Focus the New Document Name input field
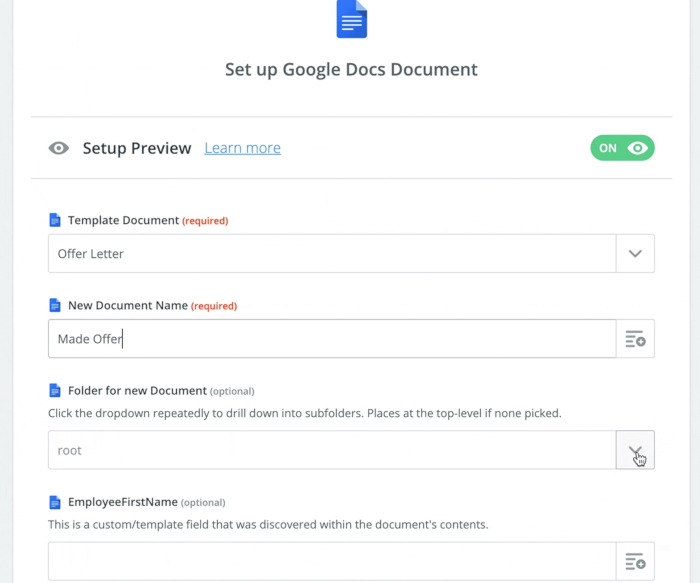The height and width of the screenshot is (583, 700). (x=332, y=339)
